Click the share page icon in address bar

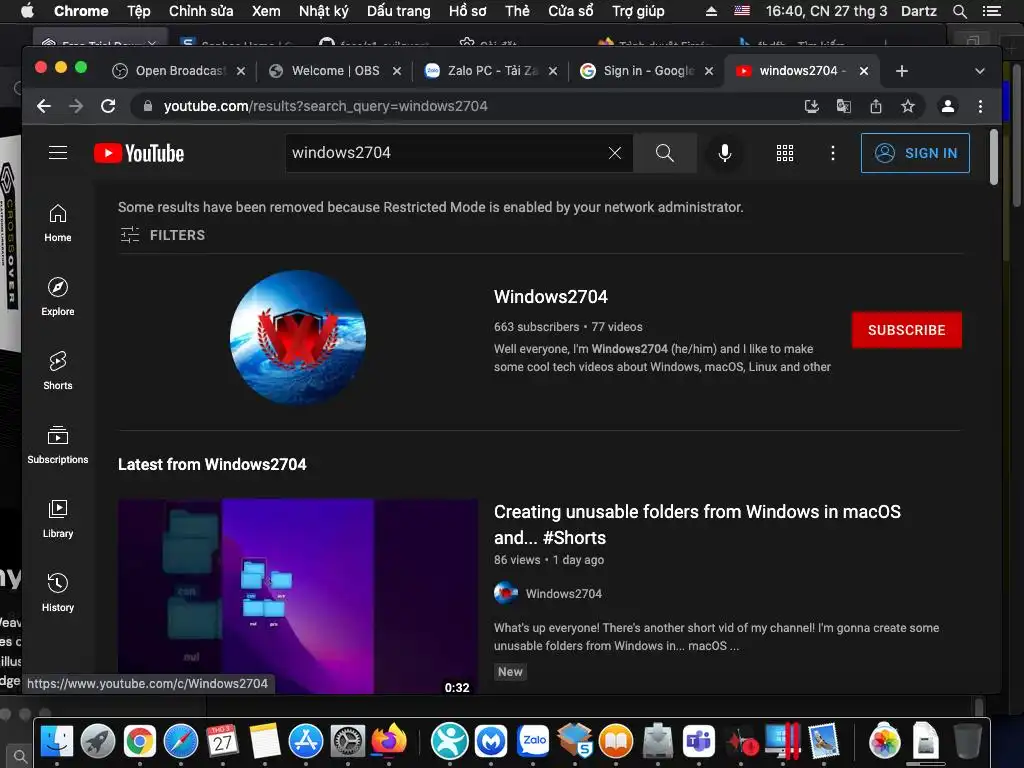tap(876, 106)
